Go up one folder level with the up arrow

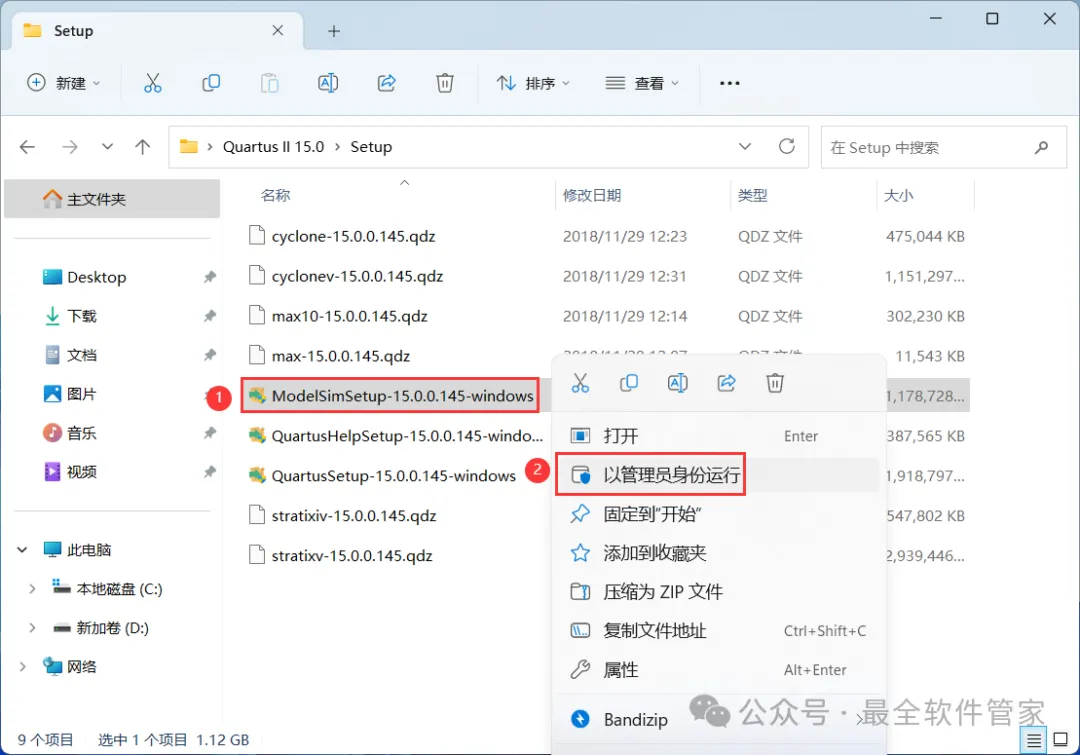tap(143, 147)
